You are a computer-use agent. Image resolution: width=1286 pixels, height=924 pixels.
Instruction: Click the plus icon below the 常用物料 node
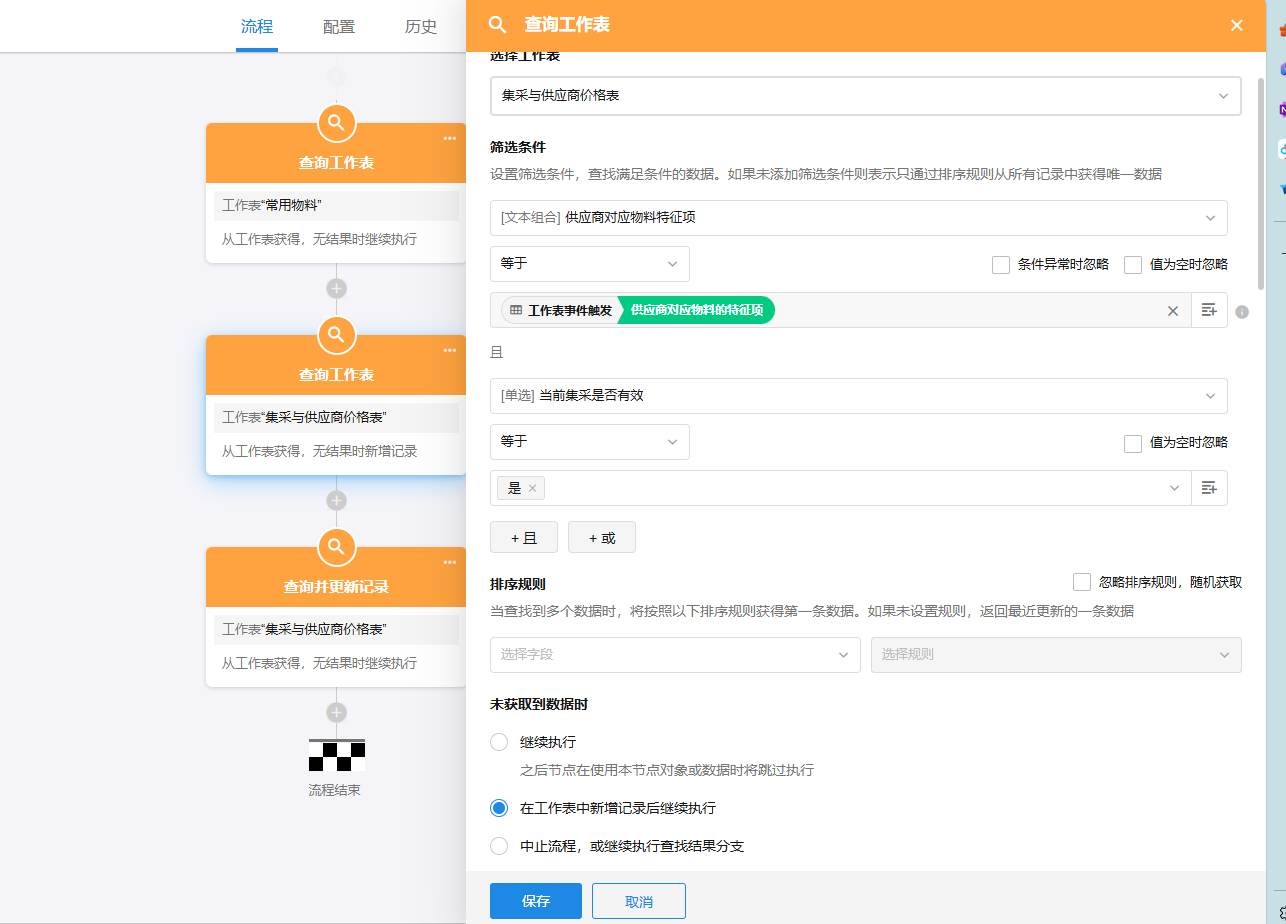point(336,288)
